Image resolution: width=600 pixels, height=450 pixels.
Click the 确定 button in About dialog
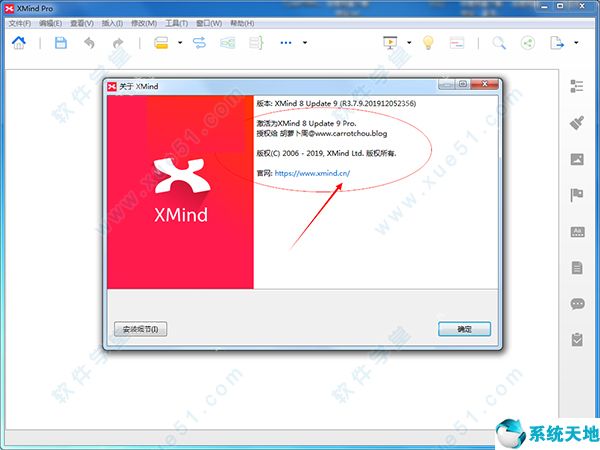pyautogui.click(x=463, y=329)
